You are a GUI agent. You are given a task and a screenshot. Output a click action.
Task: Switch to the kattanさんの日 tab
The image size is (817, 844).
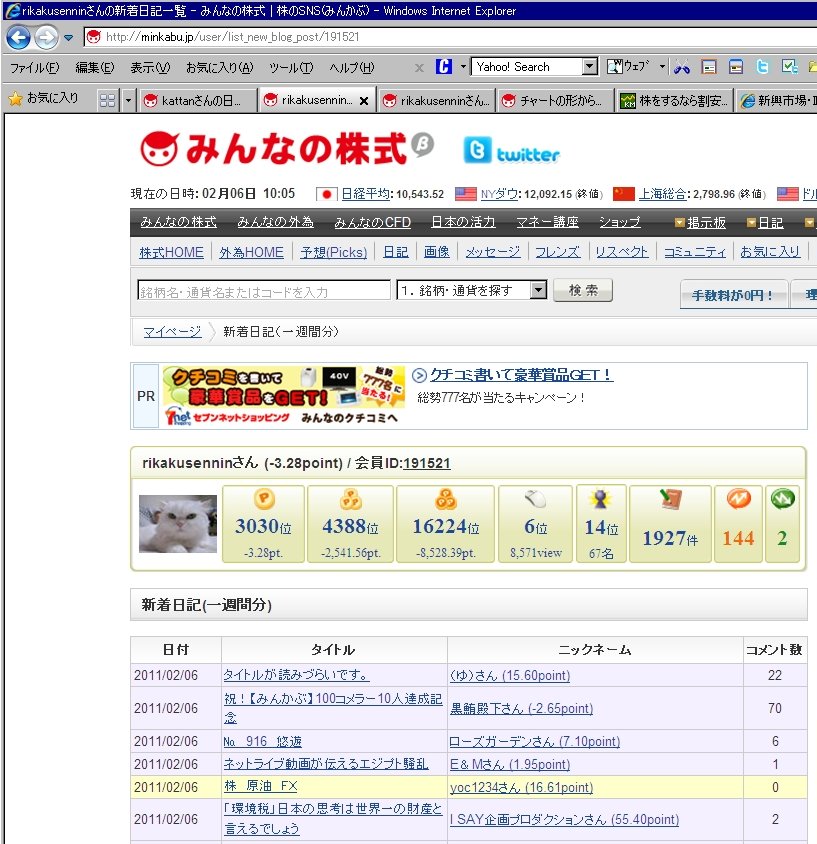click(197, 101)
